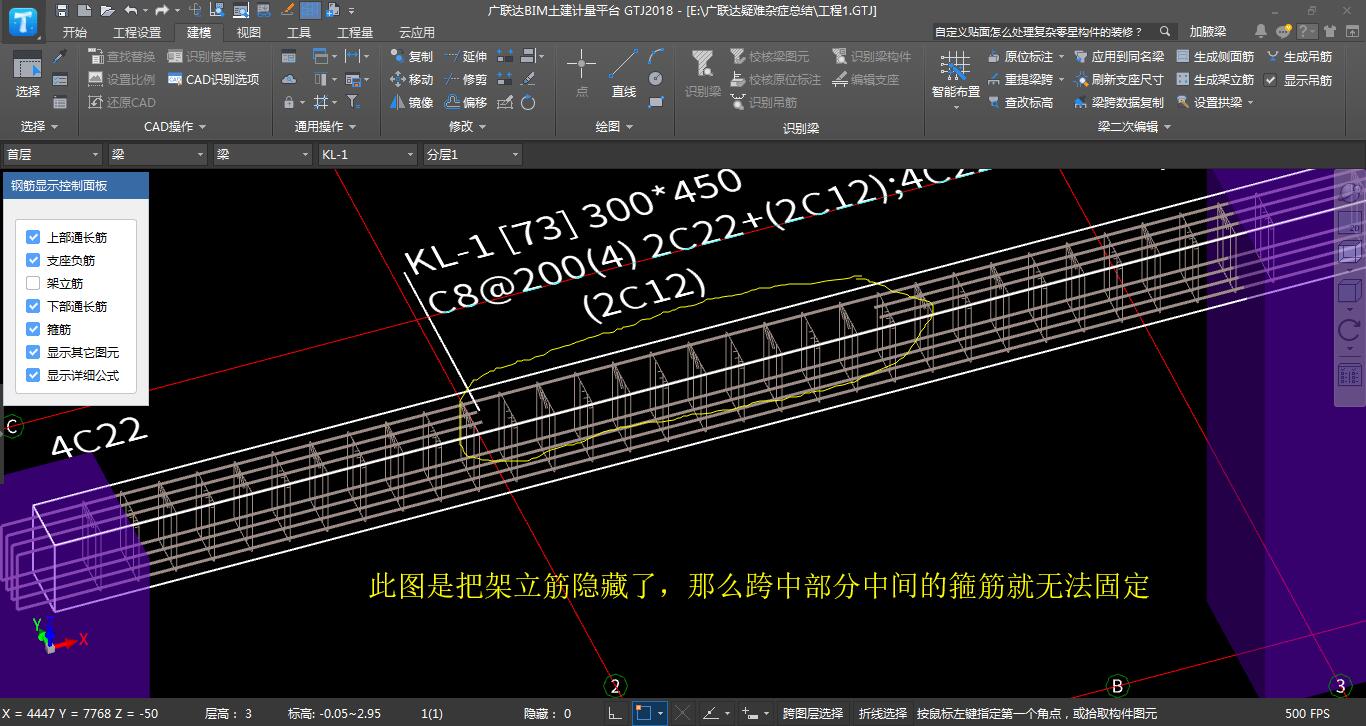The image size is (1366, 726).
Task: Expand the 重提梁跨 dropdown arrow
Action: [x=1061, y=79]
